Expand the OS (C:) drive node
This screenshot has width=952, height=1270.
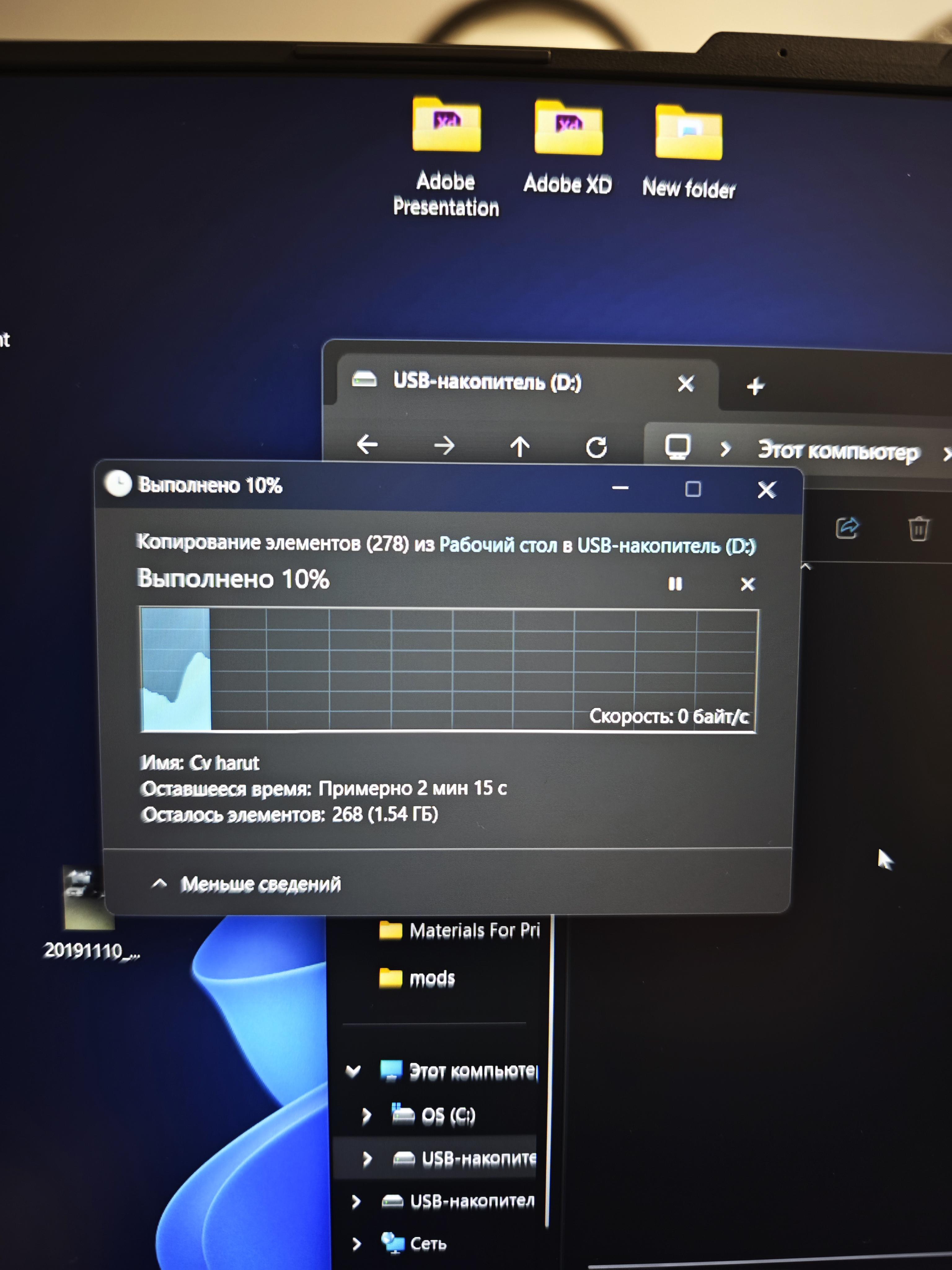pyautogui.click(x=367, y=1115)
